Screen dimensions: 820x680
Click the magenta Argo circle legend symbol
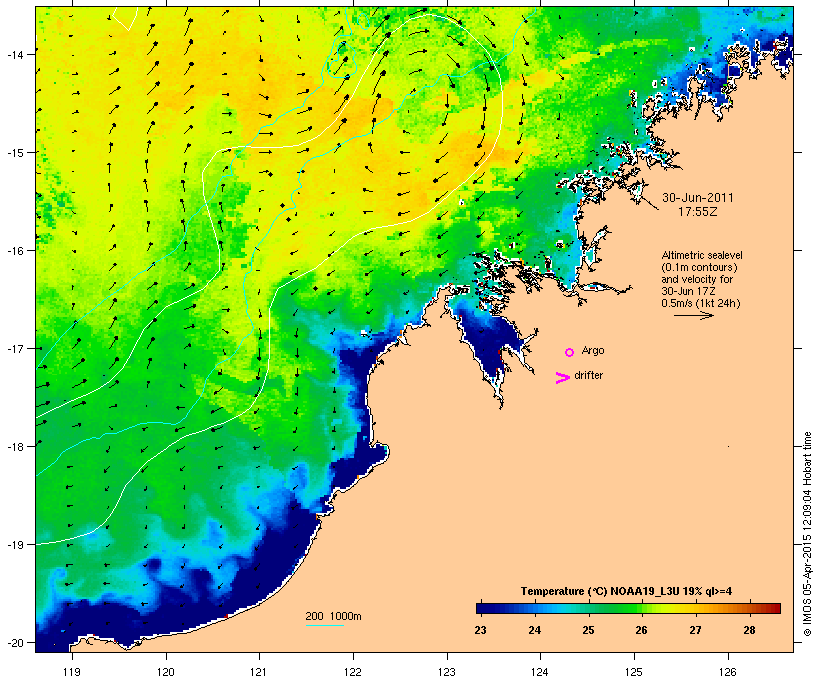[x=570, y=352]
